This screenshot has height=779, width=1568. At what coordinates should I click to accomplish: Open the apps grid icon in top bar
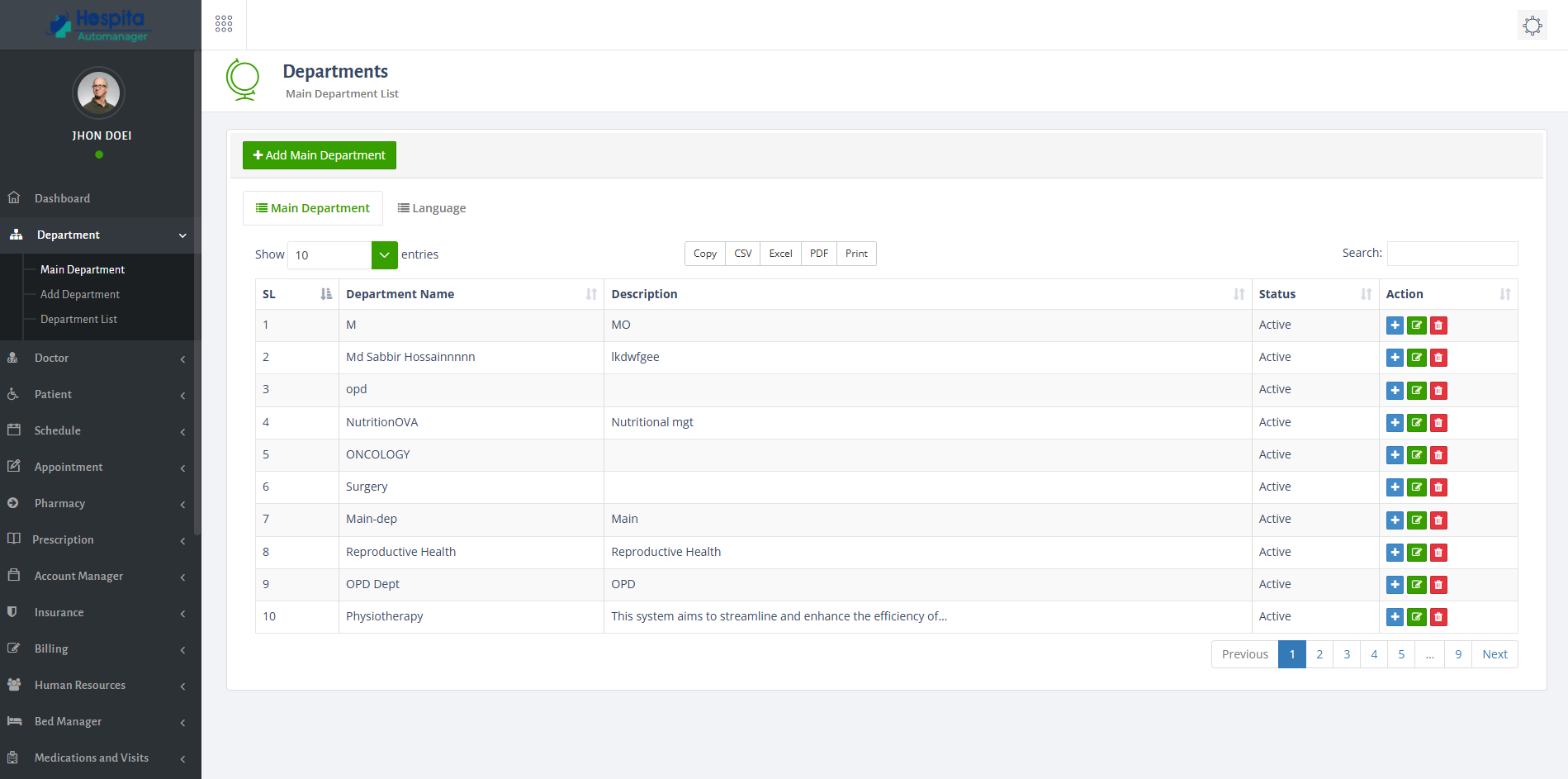(x=223, y=23)
